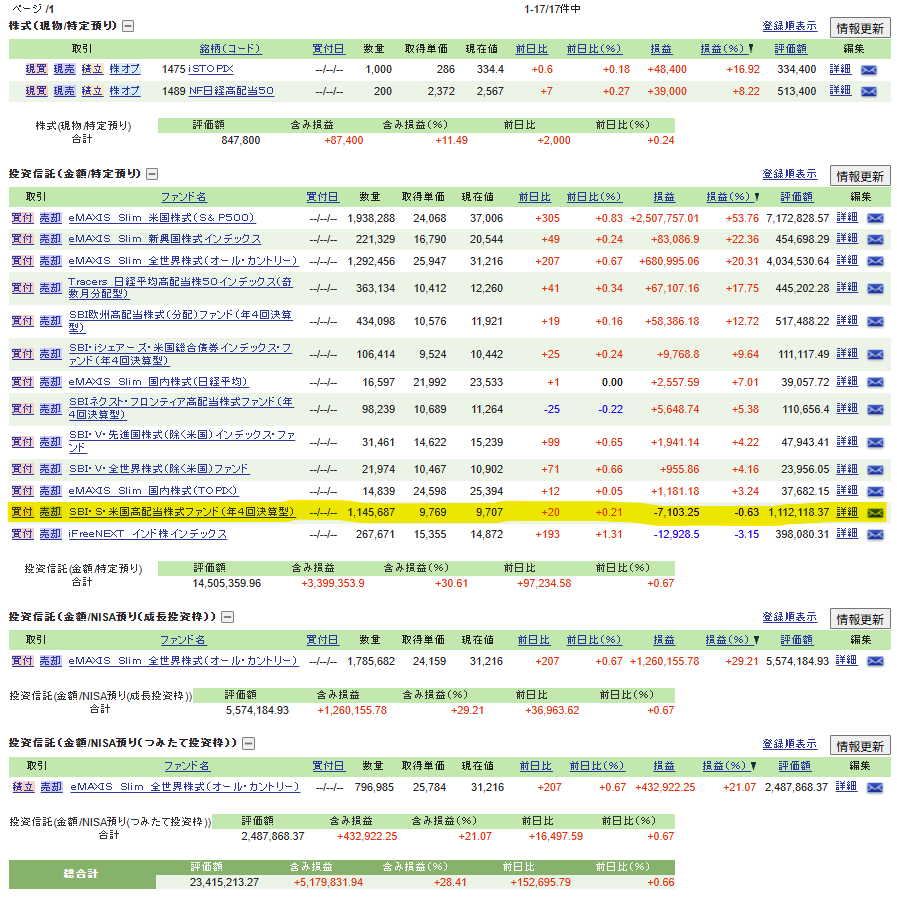Viewport: 897px width, 897px height.
Task: Click the envelope icon for iFreeNEXT インド株インデックス
Action: pyautogui.click(x=875, y=534)
